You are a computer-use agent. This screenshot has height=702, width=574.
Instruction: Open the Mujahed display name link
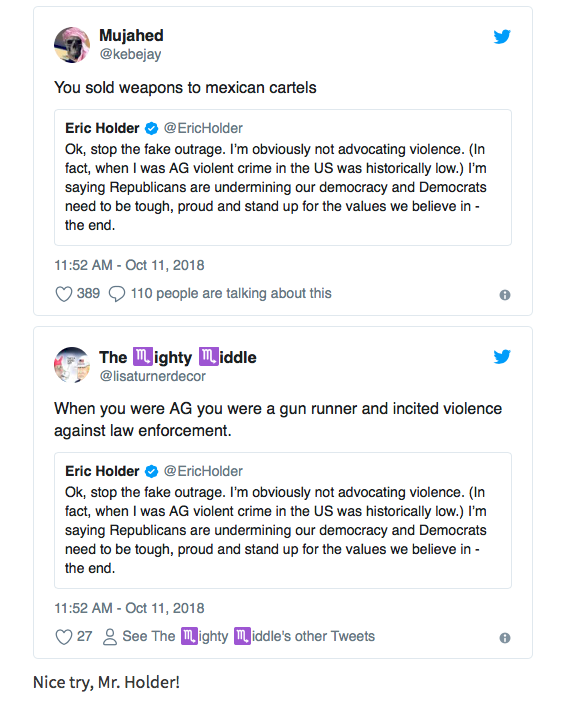pyautogui.click(x=131, y=35)
